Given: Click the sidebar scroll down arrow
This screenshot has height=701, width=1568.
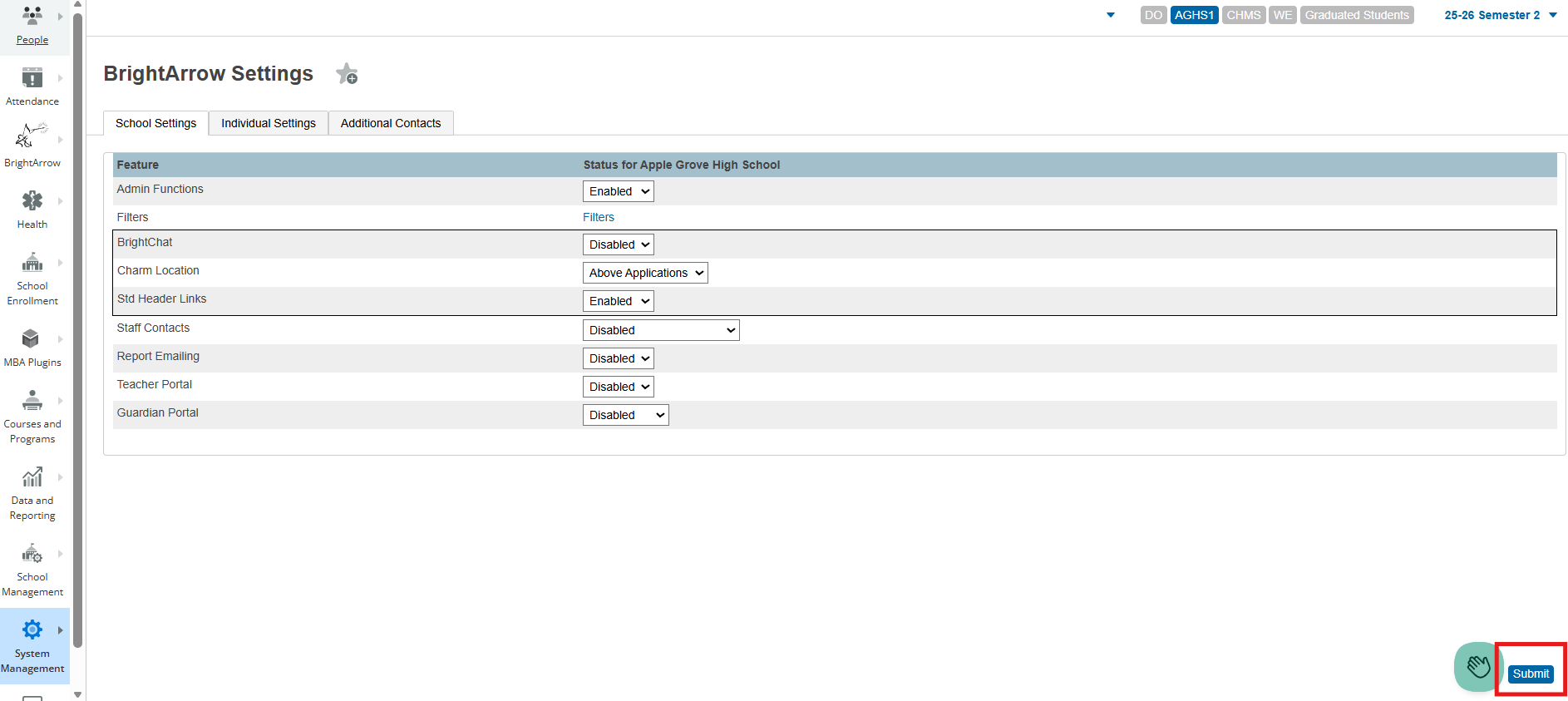Looking at the screenshot, I should pos(77,694).
